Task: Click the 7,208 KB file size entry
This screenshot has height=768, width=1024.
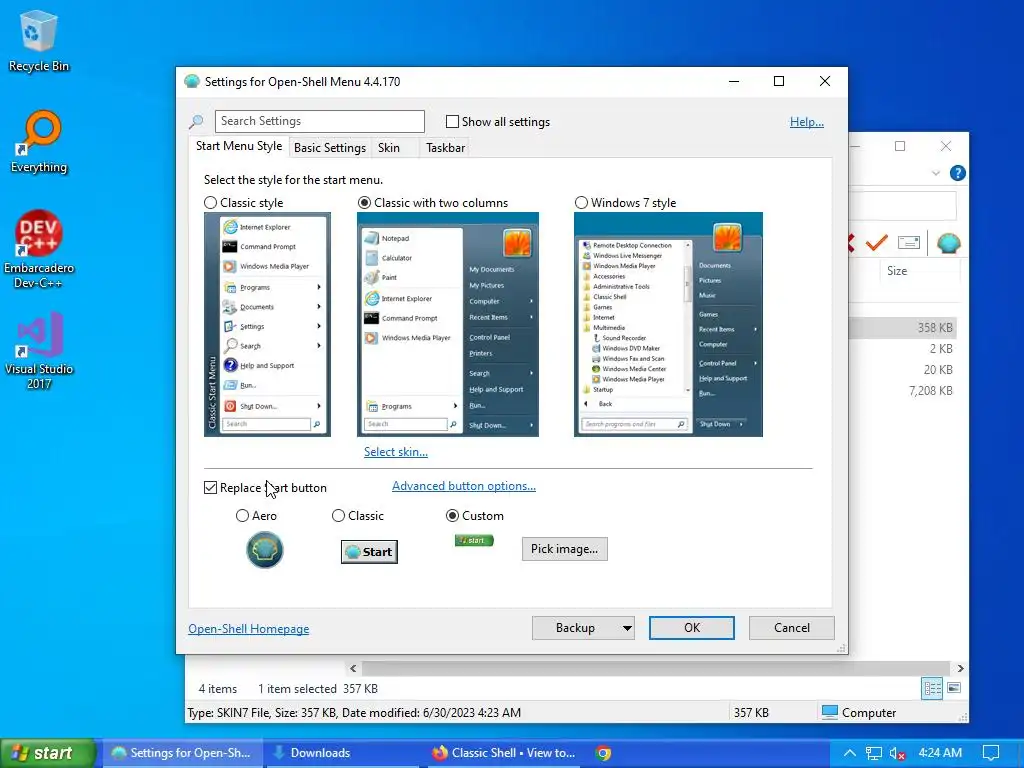Action: point(931,391)
